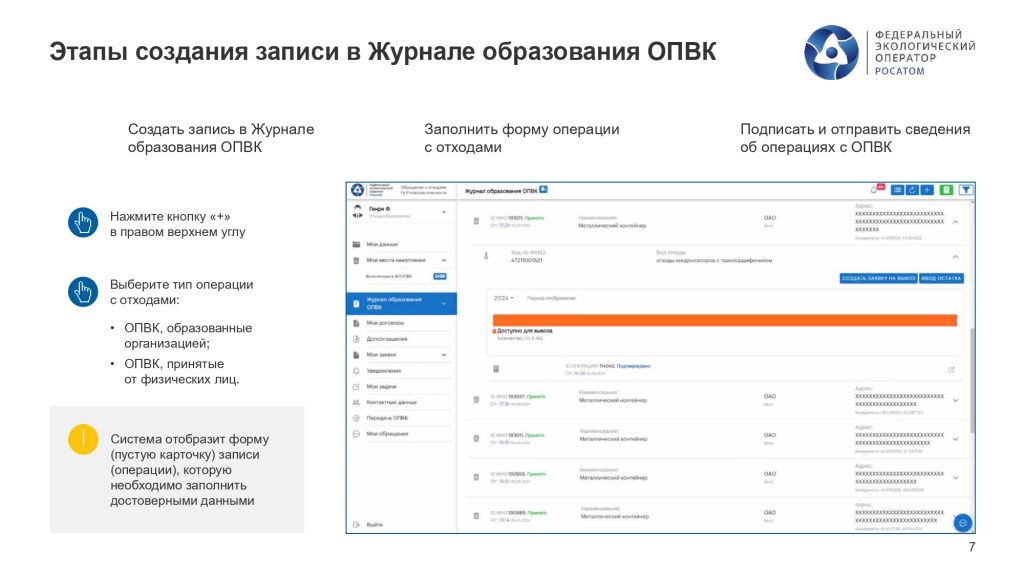Click trash icon for record 193237

476,400
